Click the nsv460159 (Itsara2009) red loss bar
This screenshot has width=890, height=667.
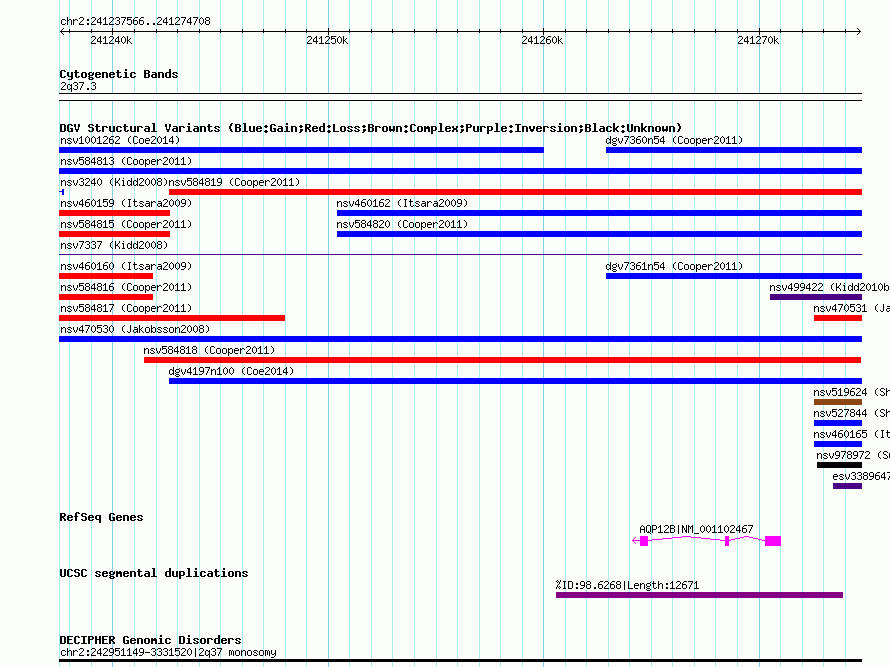(115, 213)
